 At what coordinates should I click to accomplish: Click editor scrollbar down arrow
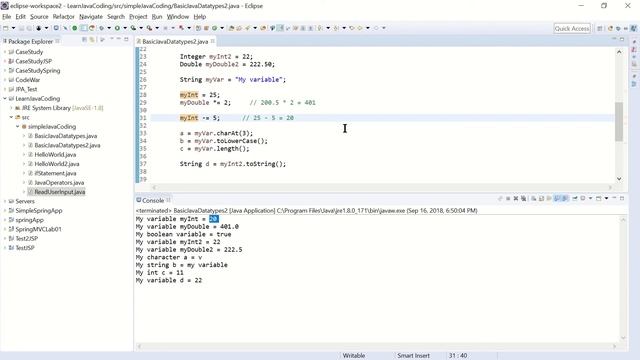click(x=619, y=179)
